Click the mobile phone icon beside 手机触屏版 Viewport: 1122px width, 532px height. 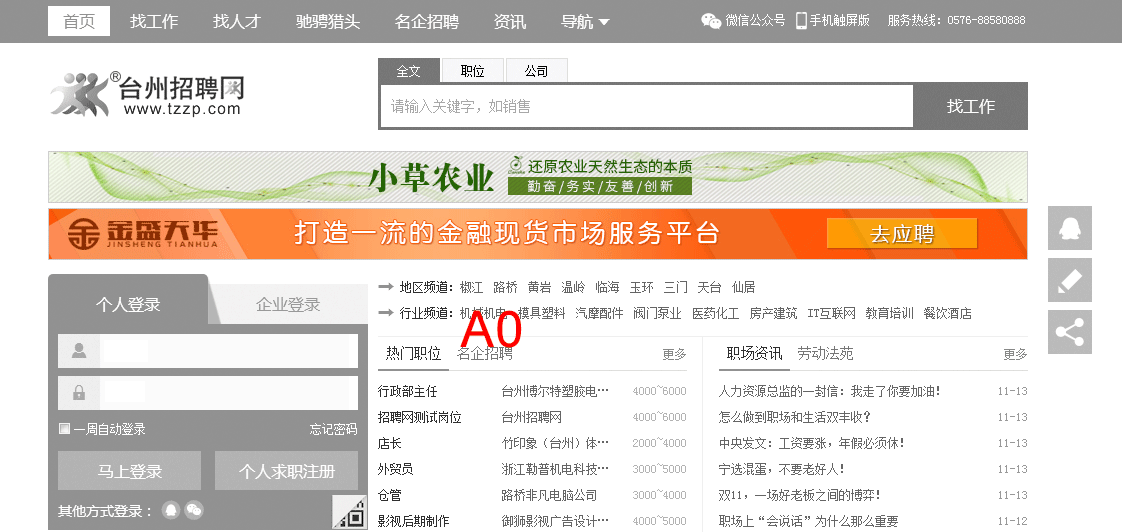tap(801, 20)
